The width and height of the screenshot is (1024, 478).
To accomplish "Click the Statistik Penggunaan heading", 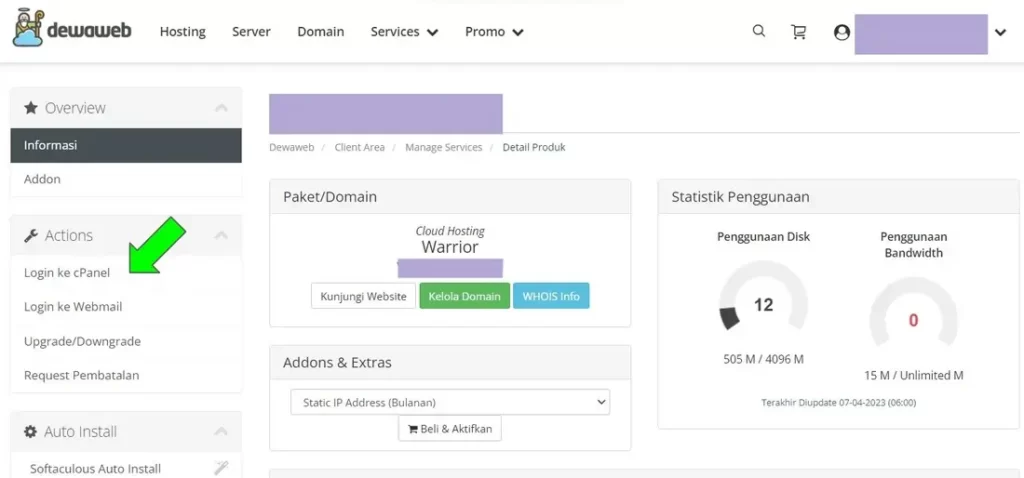I will pyautogui.click(x=741, y=197).
